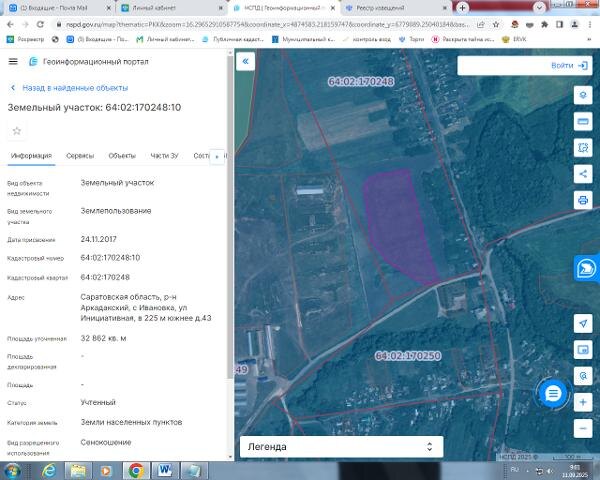Bookmark this page with the star icon
Viewport: 600px width, 480px height.
point(496,24)
